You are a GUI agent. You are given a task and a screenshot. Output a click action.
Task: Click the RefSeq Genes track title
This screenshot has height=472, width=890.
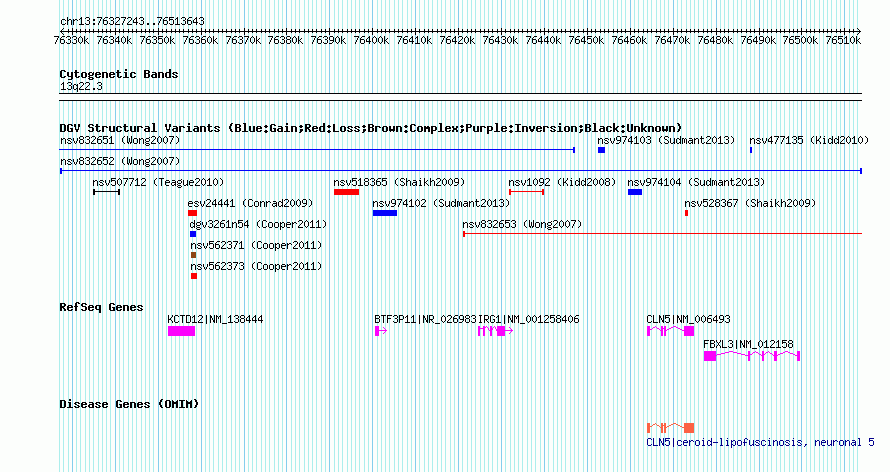101,307
